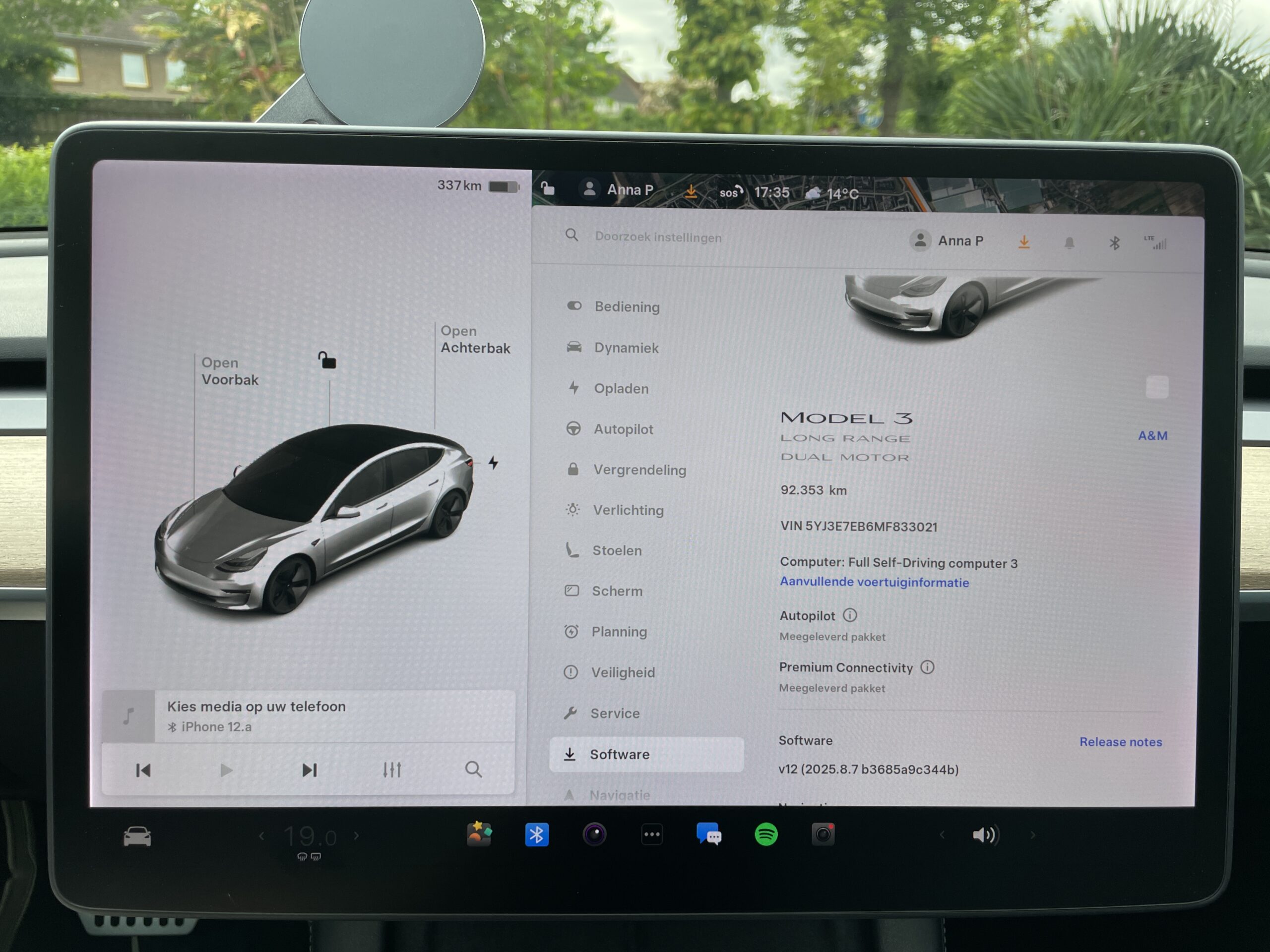Tap orange software download icon in settings header
The height and width of the screenshot is (952, 1270).
tap(1024, 242)
